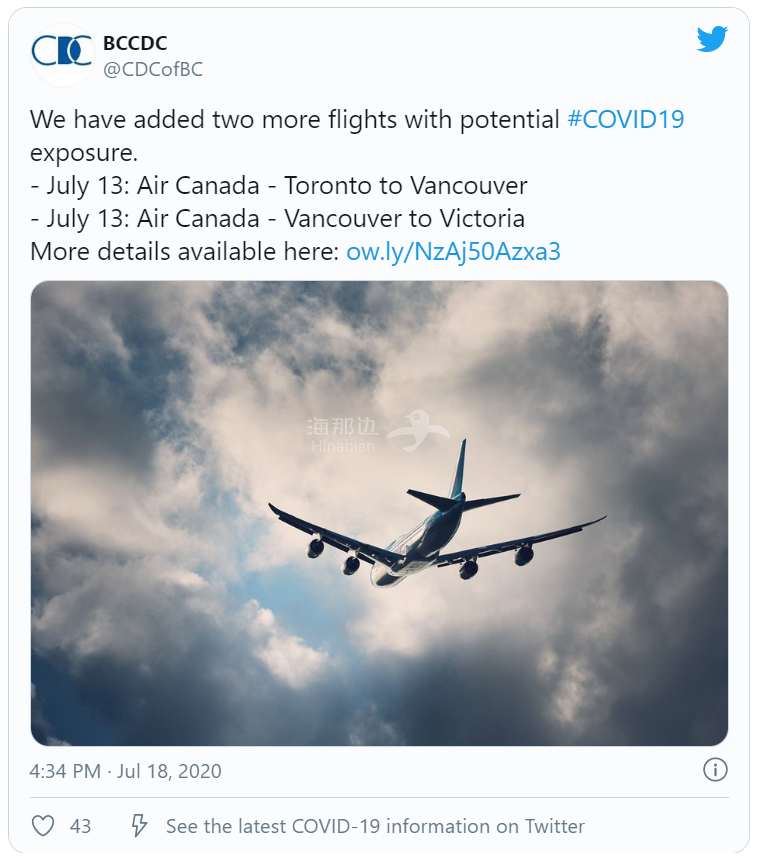The height and width of the screenshot is (866, 759).
Task: Click the Toronto to Vancouver flight line
Action: coord(279,186)
